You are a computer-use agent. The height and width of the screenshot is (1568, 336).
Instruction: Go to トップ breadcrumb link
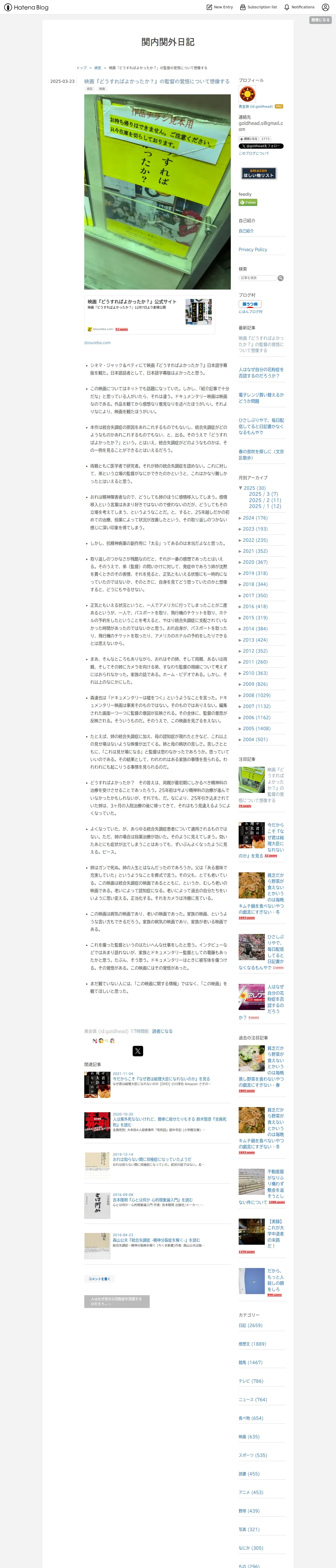click(x=81, y=68)
